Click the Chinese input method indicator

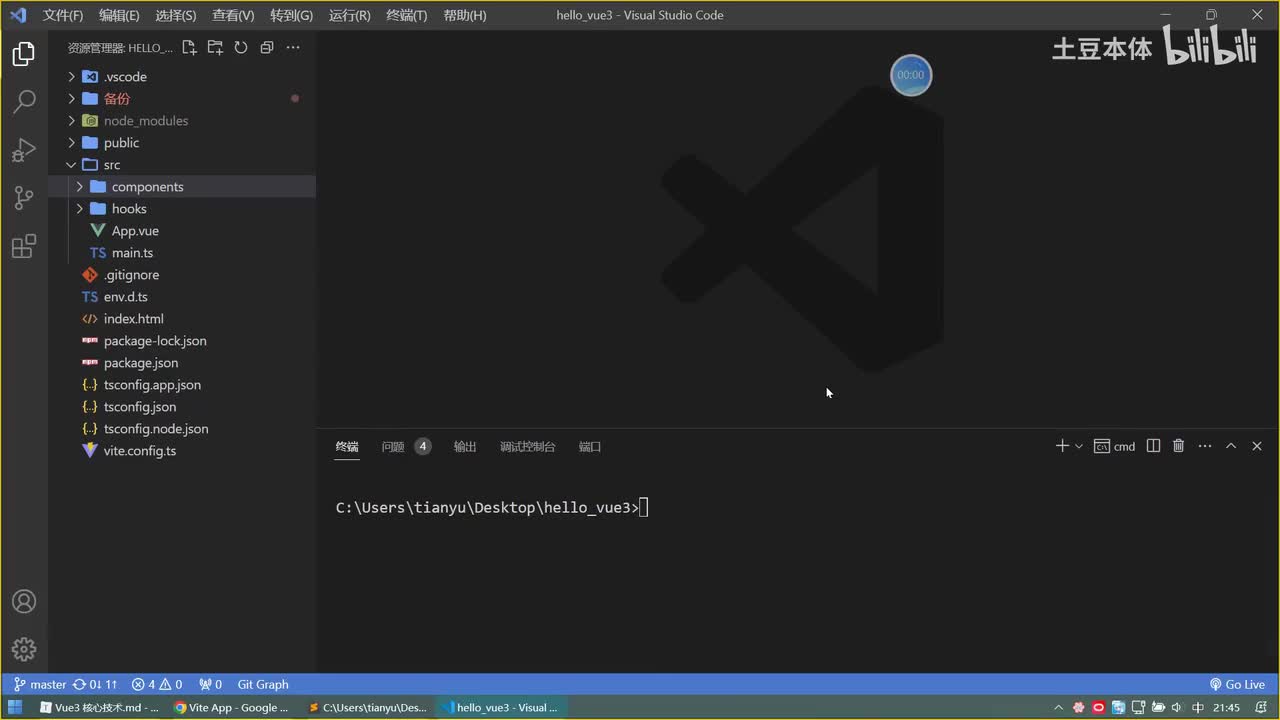coord(1198,708)
